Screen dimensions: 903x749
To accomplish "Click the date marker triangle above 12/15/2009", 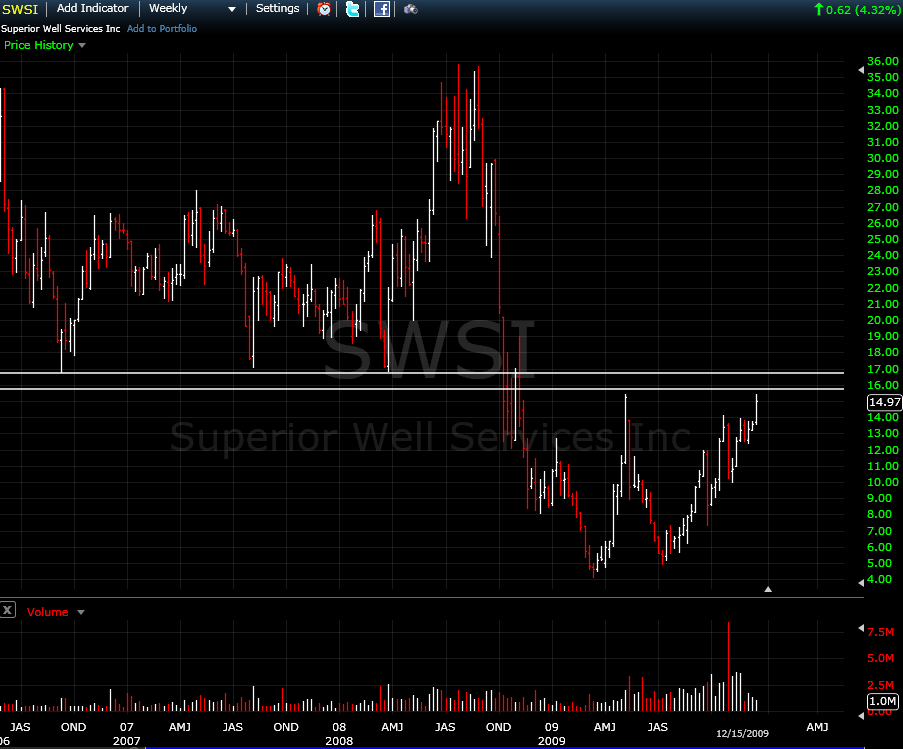I will point(768,589).
